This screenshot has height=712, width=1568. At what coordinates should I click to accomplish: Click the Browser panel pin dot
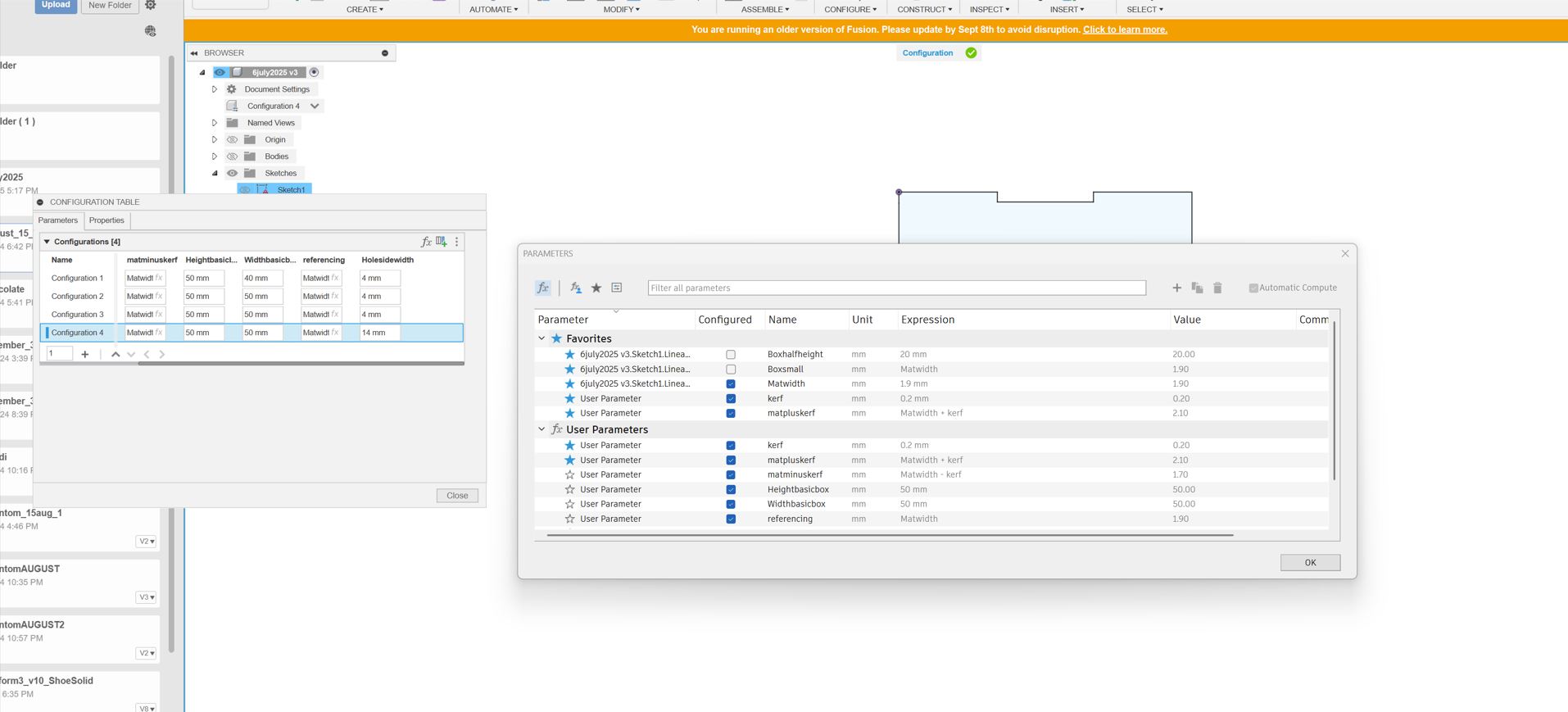385,53
